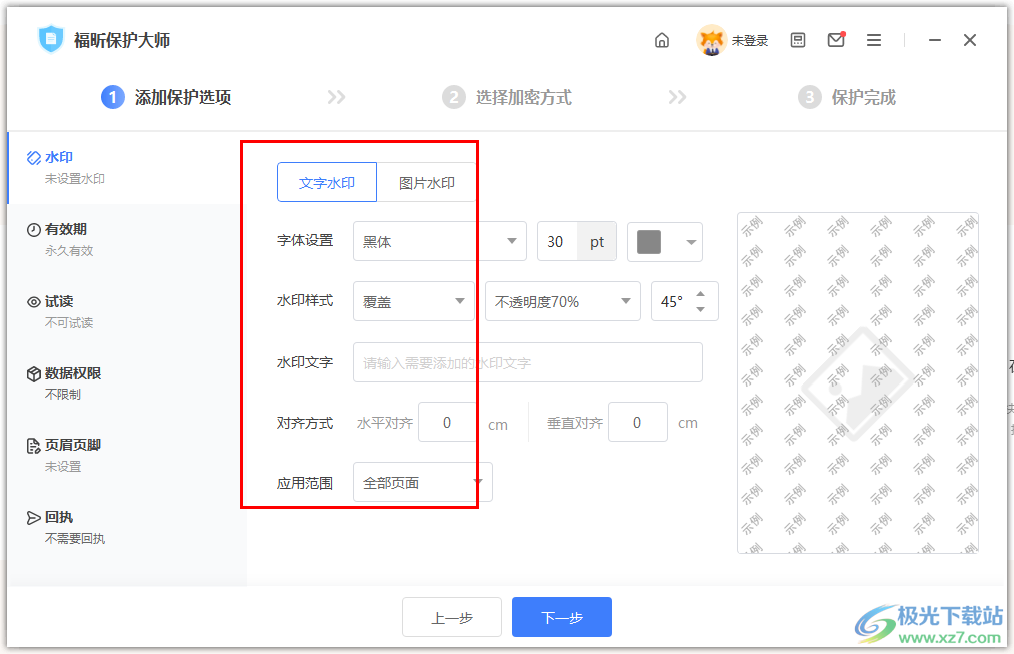Open the 不透明度70% dropdown

click(563, 301)
